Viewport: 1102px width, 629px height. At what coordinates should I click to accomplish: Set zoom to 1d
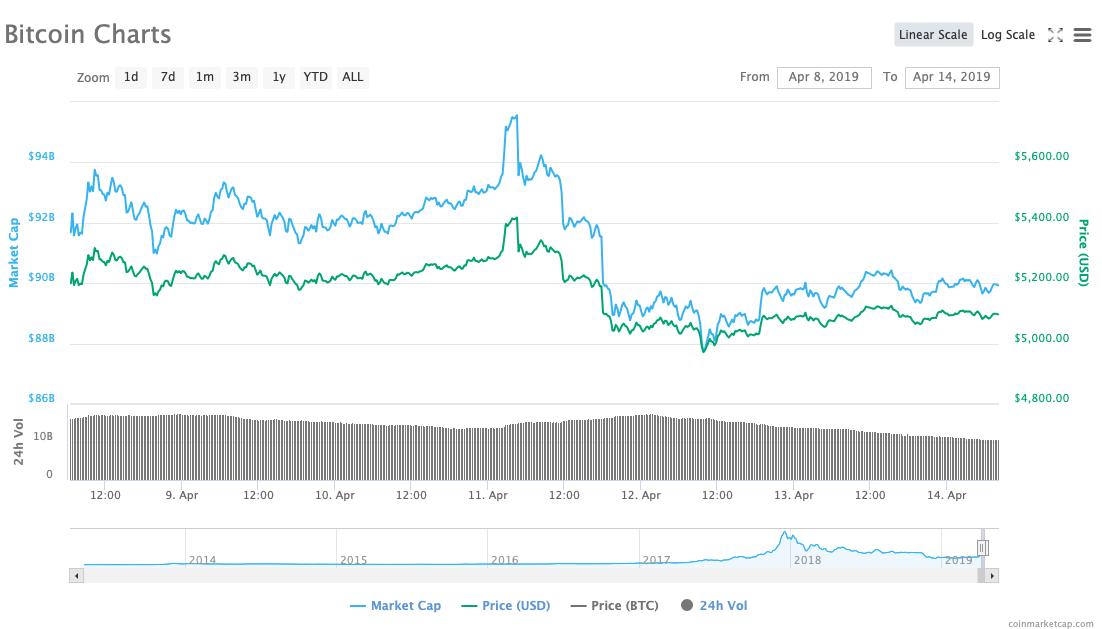coord(131,77)
